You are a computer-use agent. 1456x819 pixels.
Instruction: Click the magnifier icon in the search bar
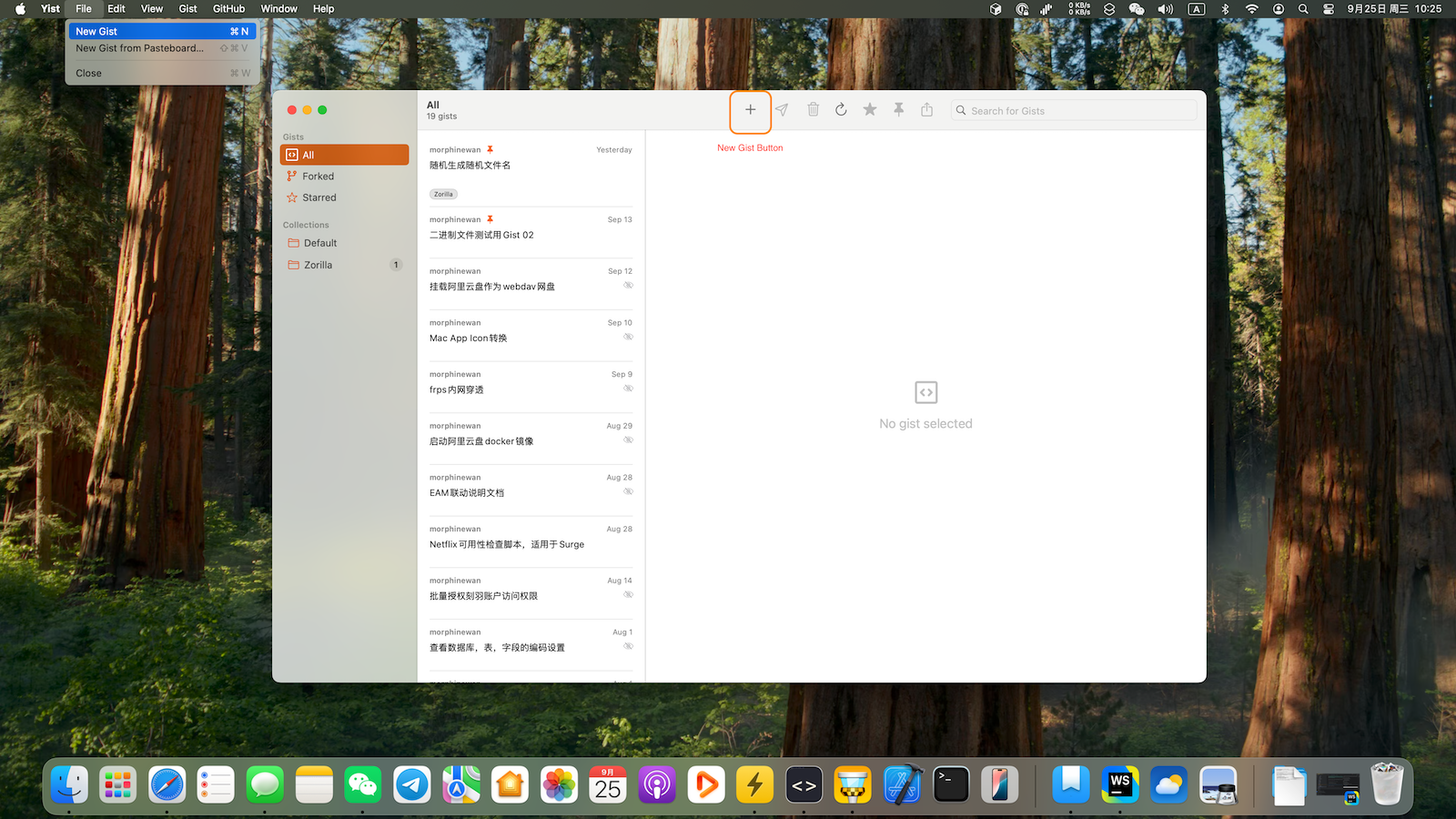click(x=962, y=110)
